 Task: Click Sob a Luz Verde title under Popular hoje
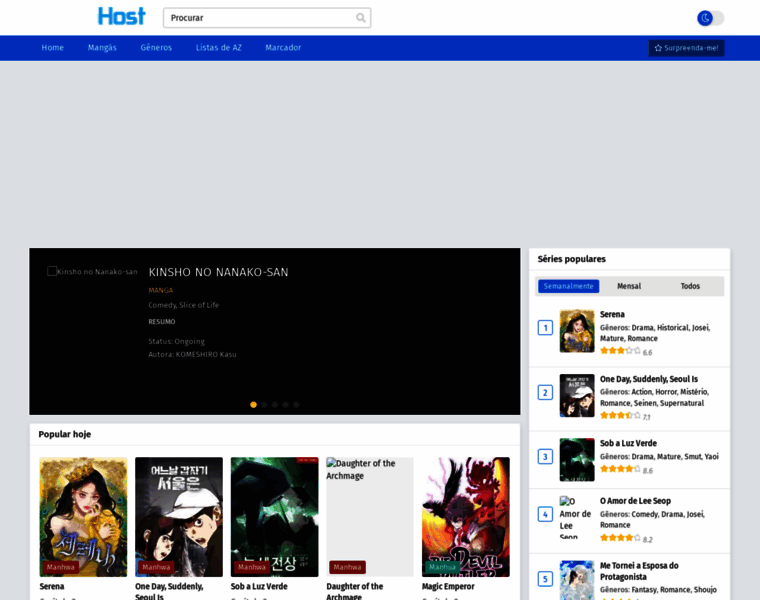click(259, 586)
